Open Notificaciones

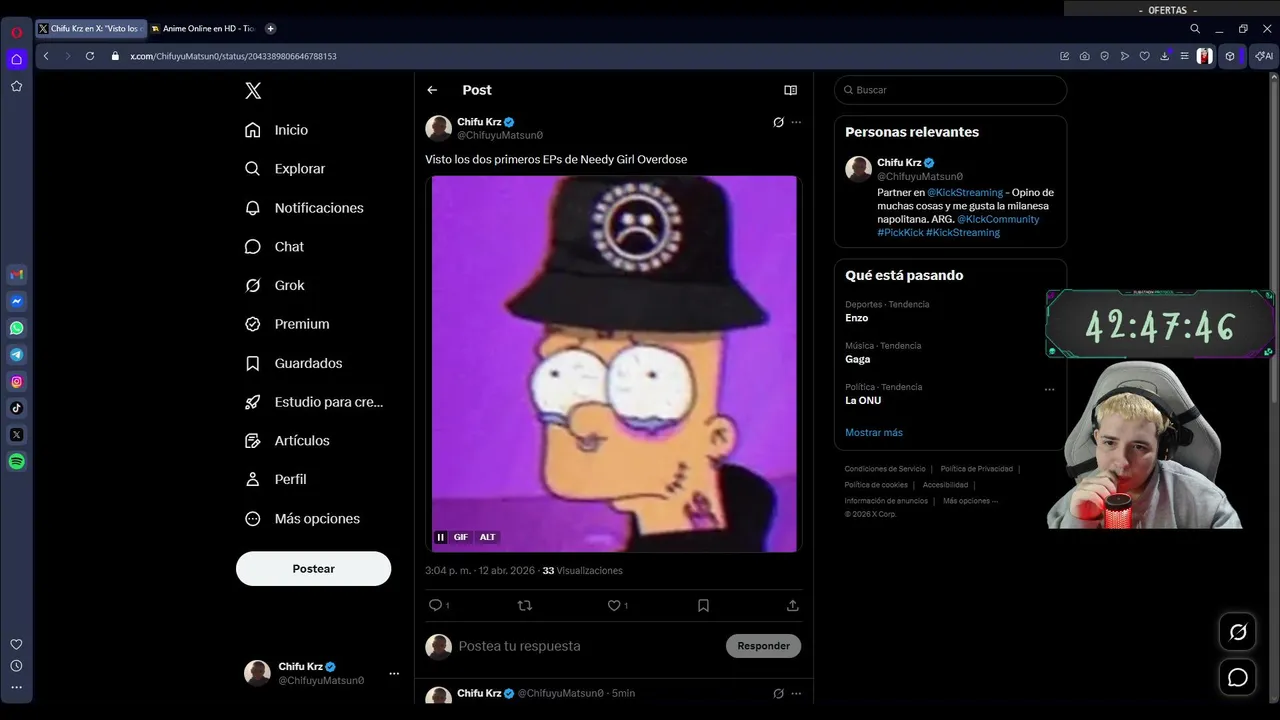(x=304, y=208)
